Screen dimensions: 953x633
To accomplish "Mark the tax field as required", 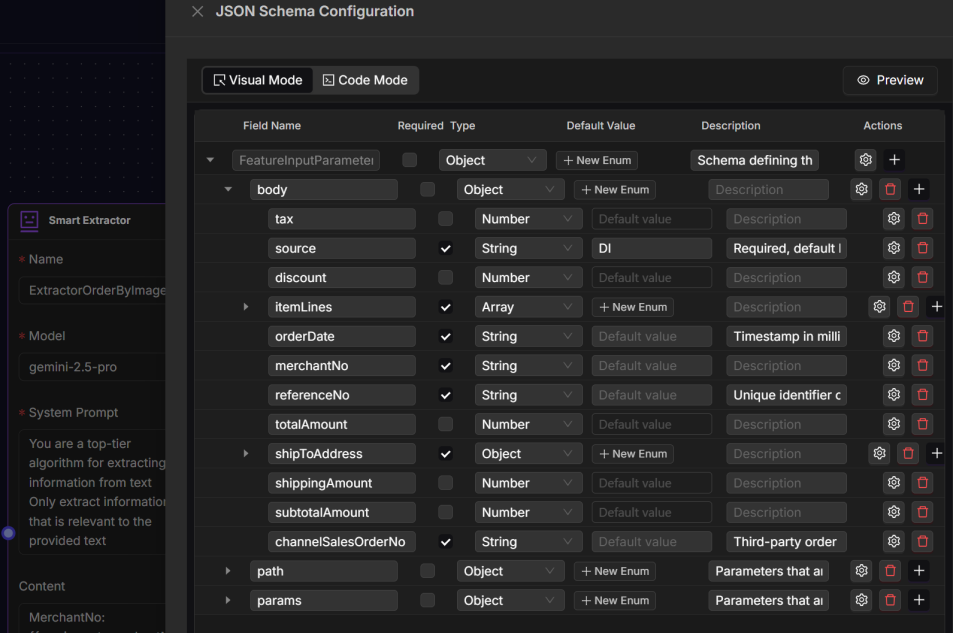I will [443, 218].
